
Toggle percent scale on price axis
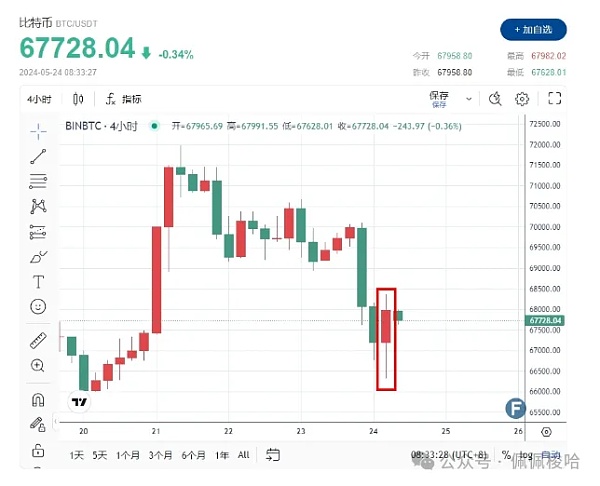point(506,455)
